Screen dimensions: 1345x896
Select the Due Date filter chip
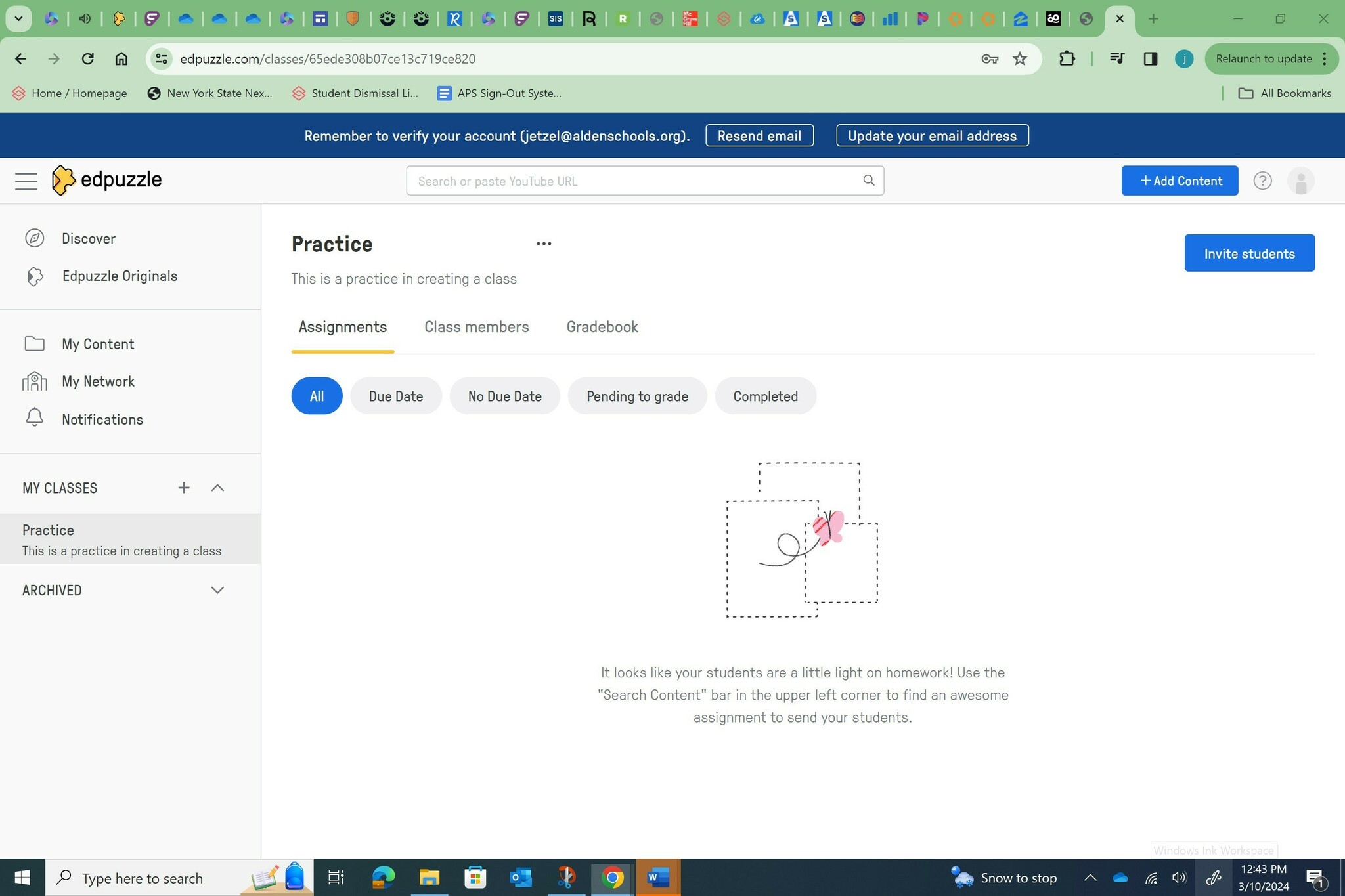coord(395,396)
